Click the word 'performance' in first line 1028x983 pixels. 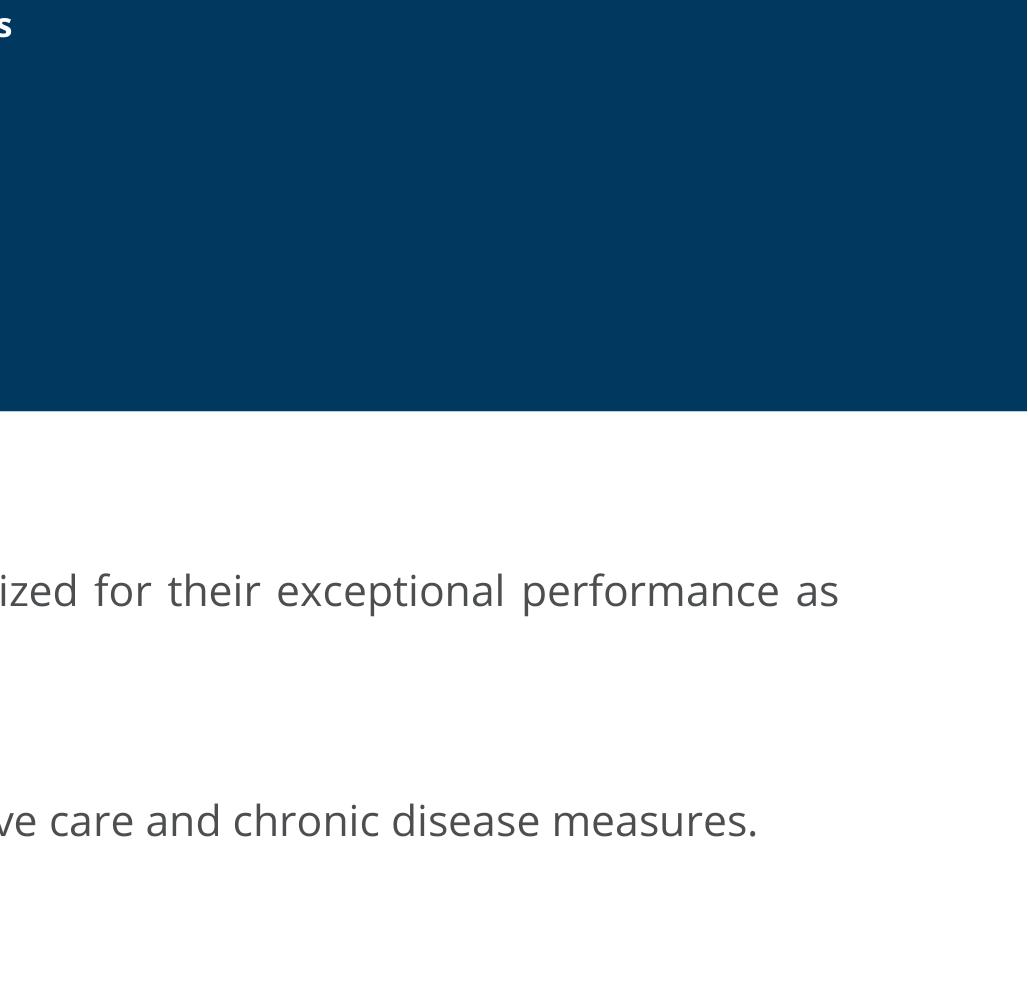coord(650,592)
